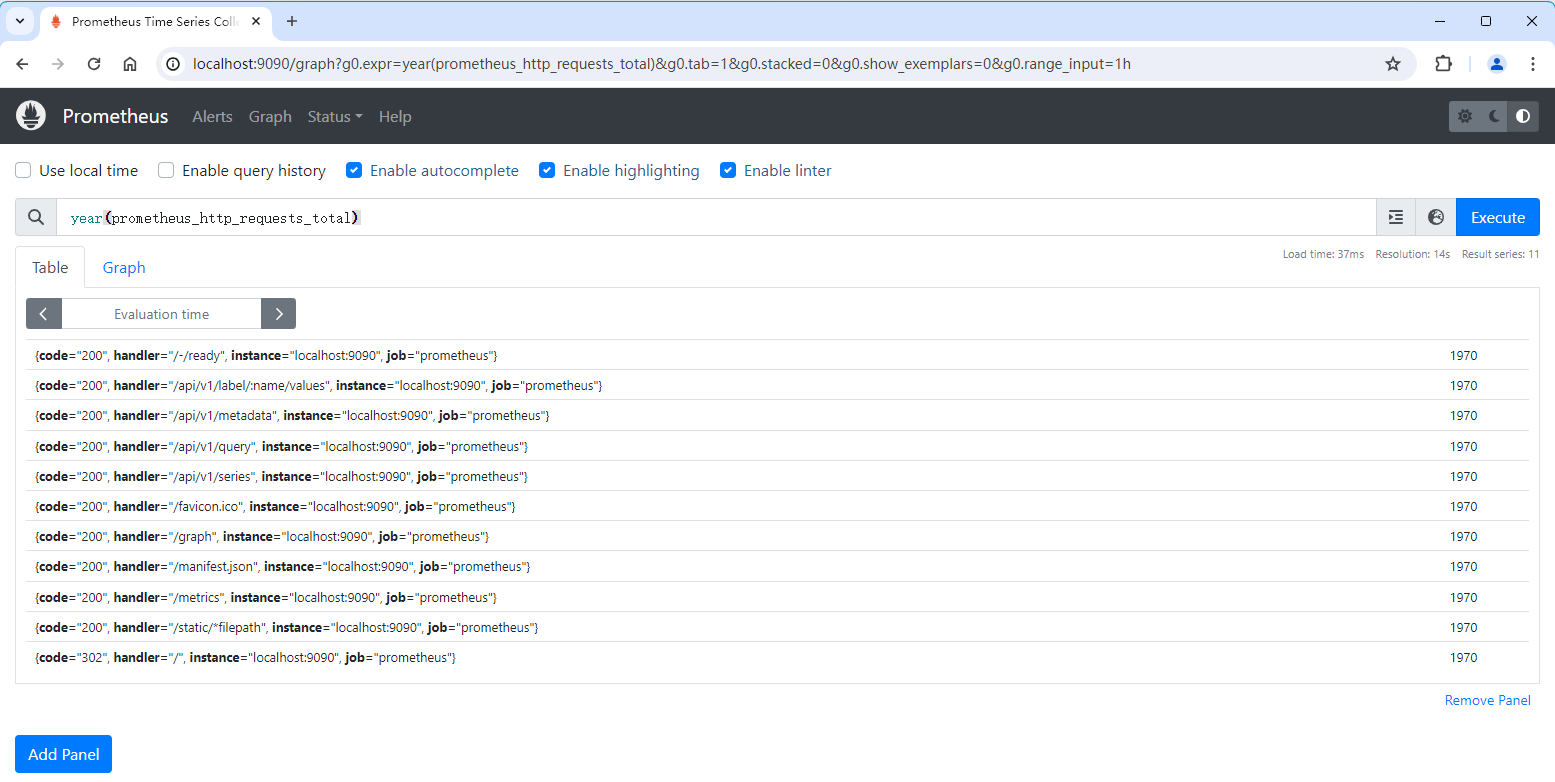Open the Graph navbar item
Image resolution: width=1555 pixels, height=782 pixels.
tap(270, 116)
